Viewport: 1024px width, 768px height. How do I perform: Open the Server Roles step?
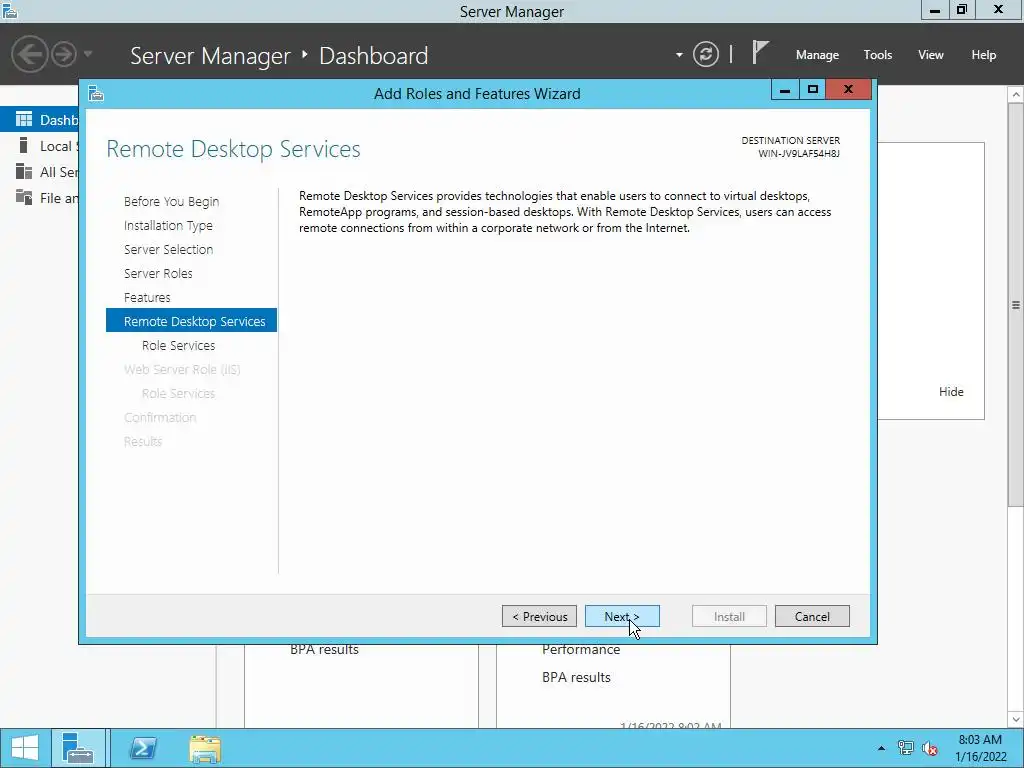[x=158, y=274]
